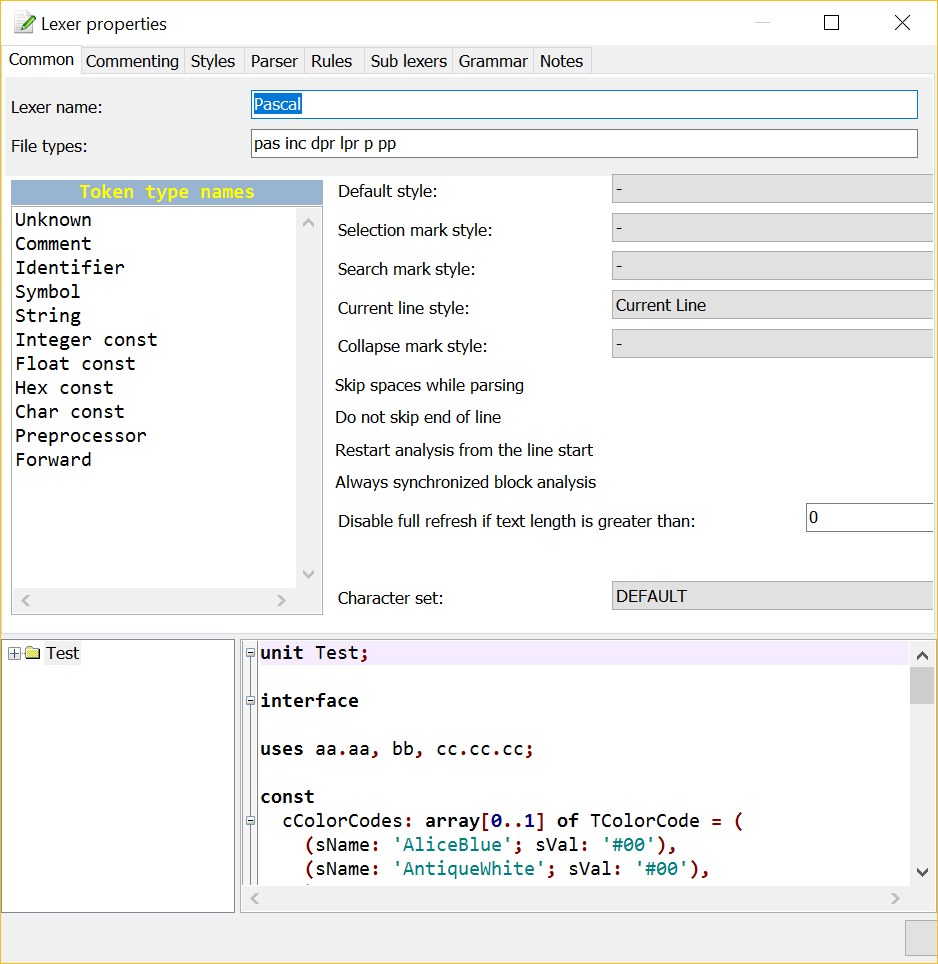
Task: Expand the Test tree node
Action: 14,654
